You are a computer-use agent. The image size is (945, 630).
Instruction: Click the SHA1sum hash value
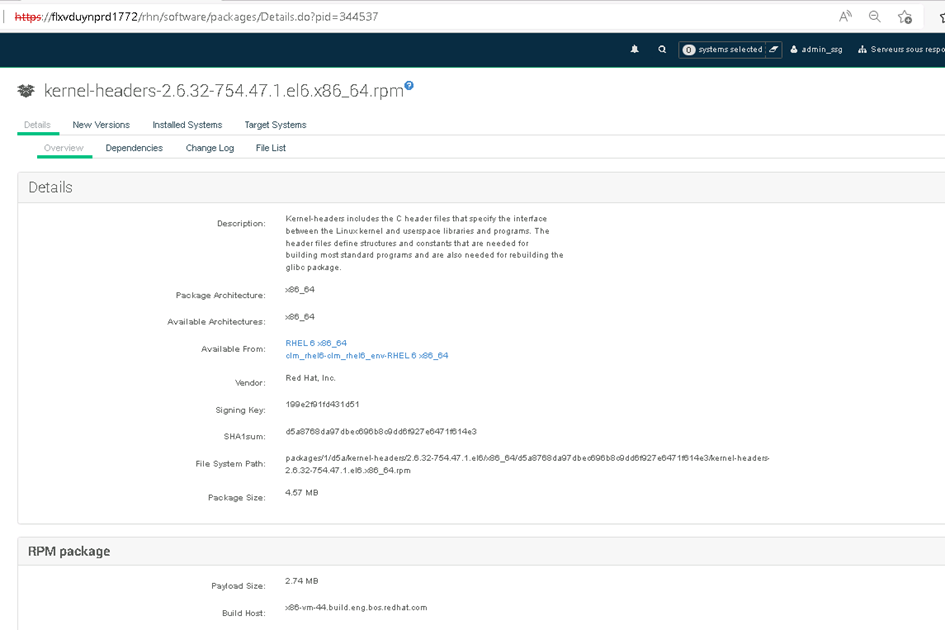click(381, 432)
